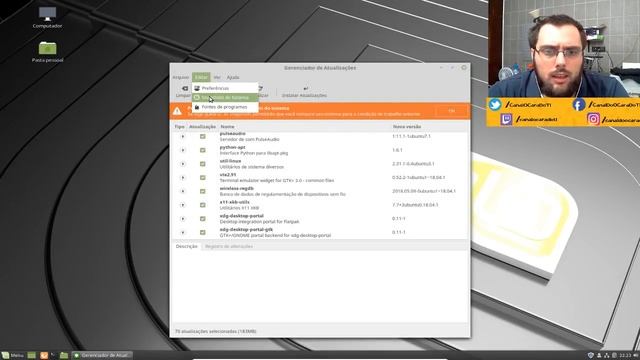Screen dimensions: 640x360
Task: Open the Menu button on the taskbar
Action: [x=12, y=356]
